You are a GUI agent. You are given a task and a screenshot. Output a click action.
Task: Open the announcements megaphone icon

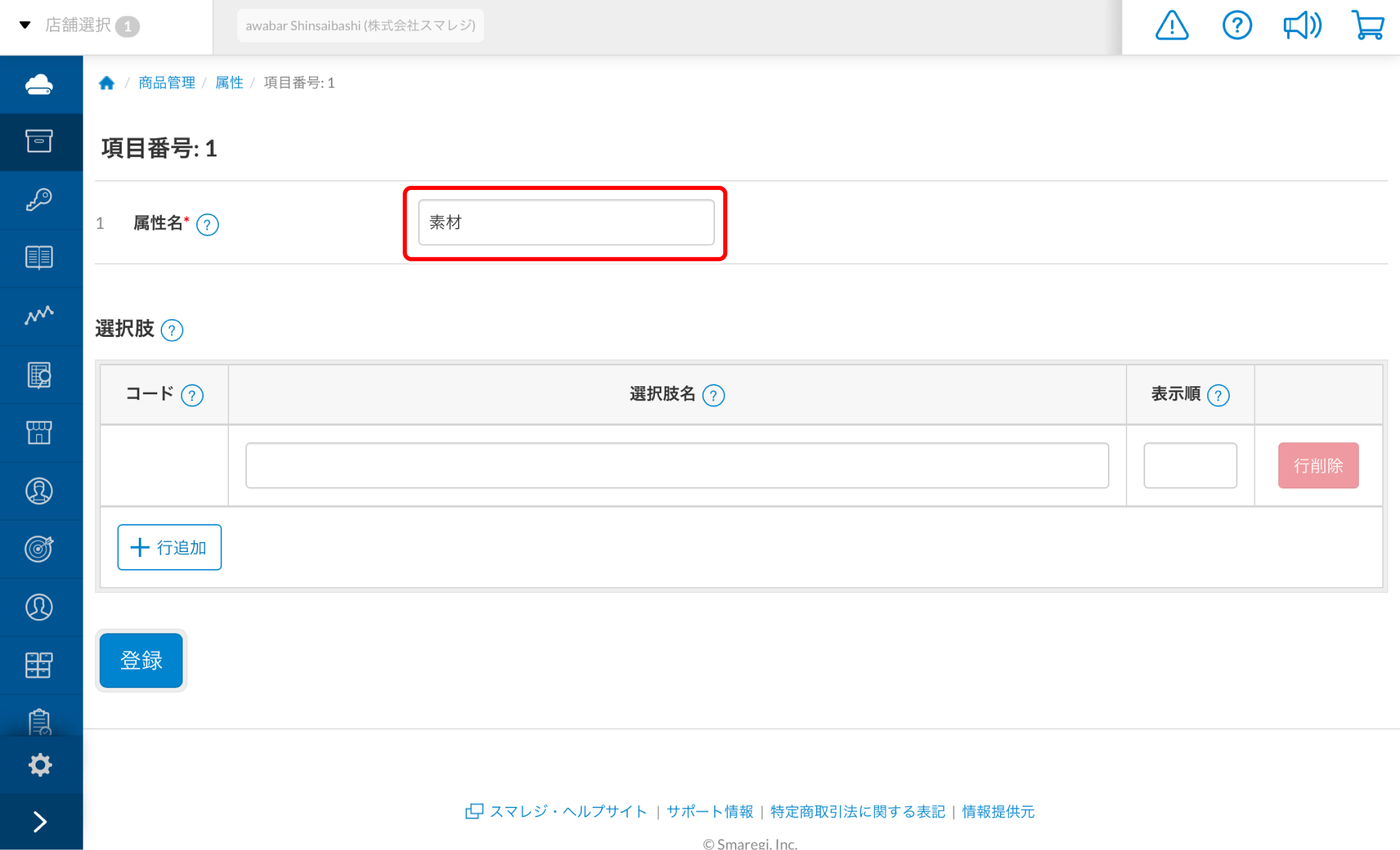1302,26
